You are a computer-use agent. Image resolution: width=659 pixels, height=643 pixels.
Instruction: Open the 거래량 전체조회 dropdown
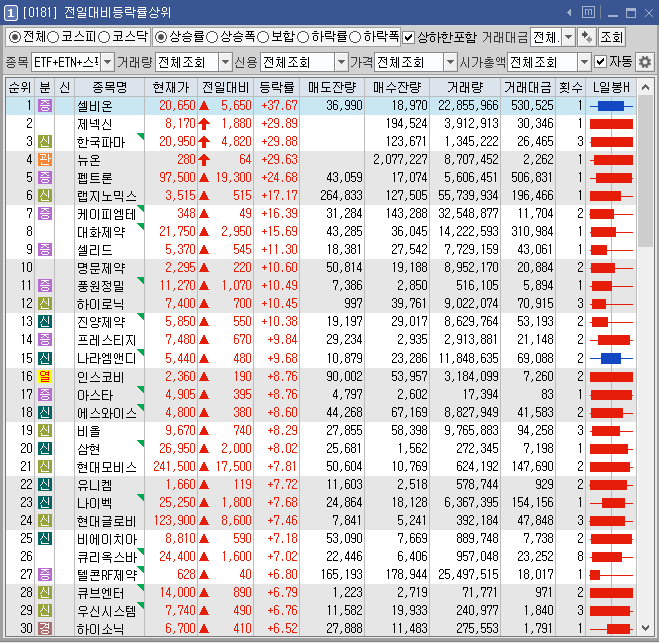tap(226, 62)
